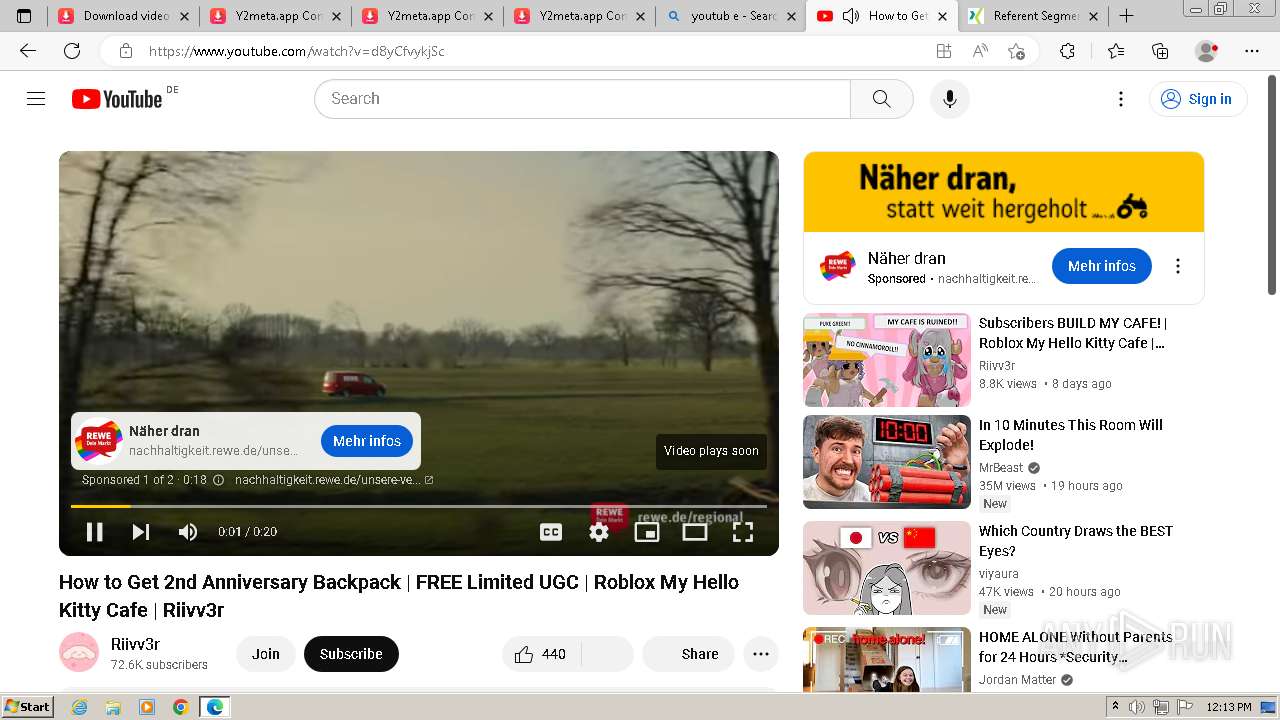Enable miniplayer mode
Image resolution: width=1280 pixels, height=720 pixels.
click(x=647, y=532)
